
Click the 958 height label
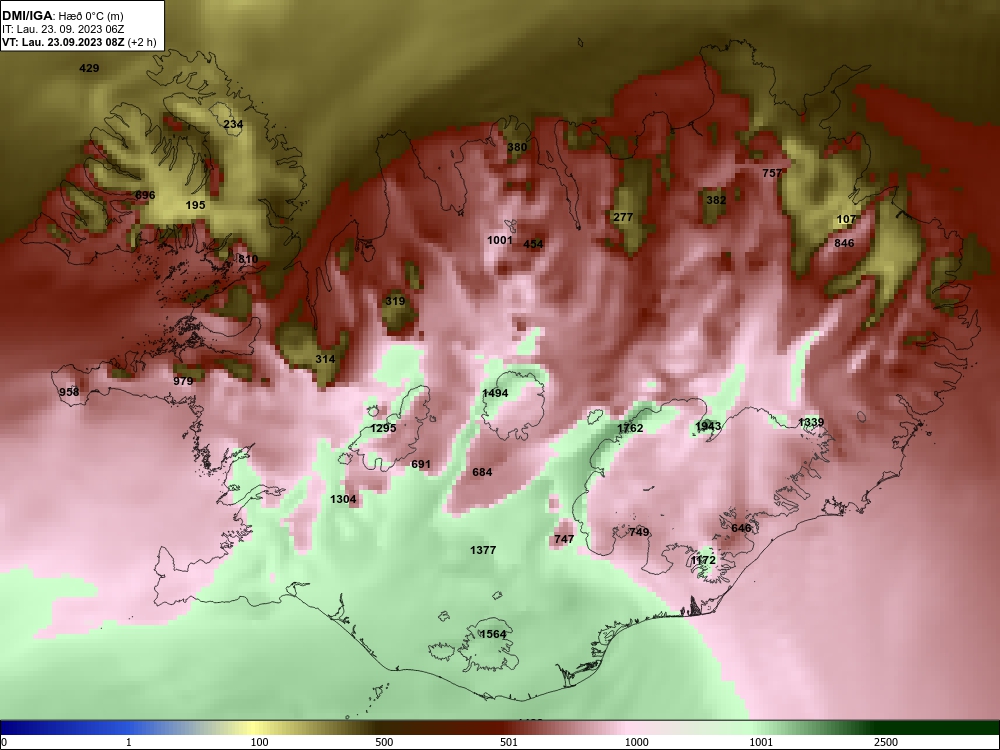[70, 392]
